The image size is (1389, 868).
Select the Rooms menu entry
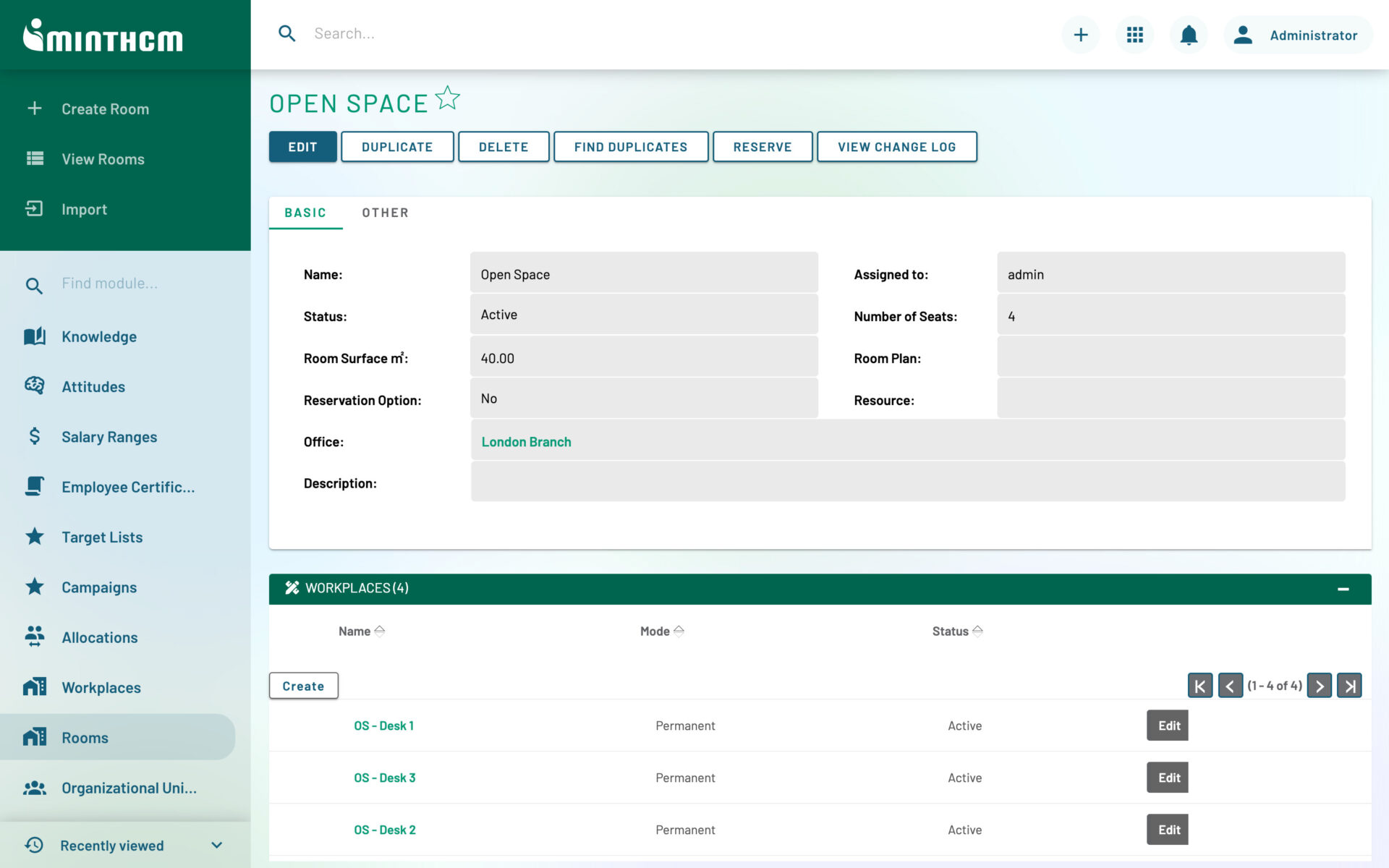85,737
